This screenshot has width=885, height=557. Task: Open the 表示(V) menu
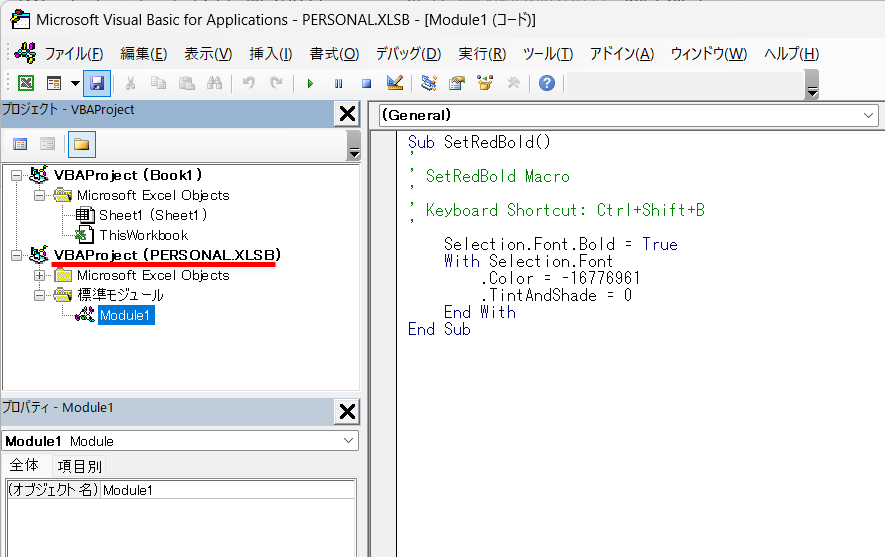tap(208, 54)
